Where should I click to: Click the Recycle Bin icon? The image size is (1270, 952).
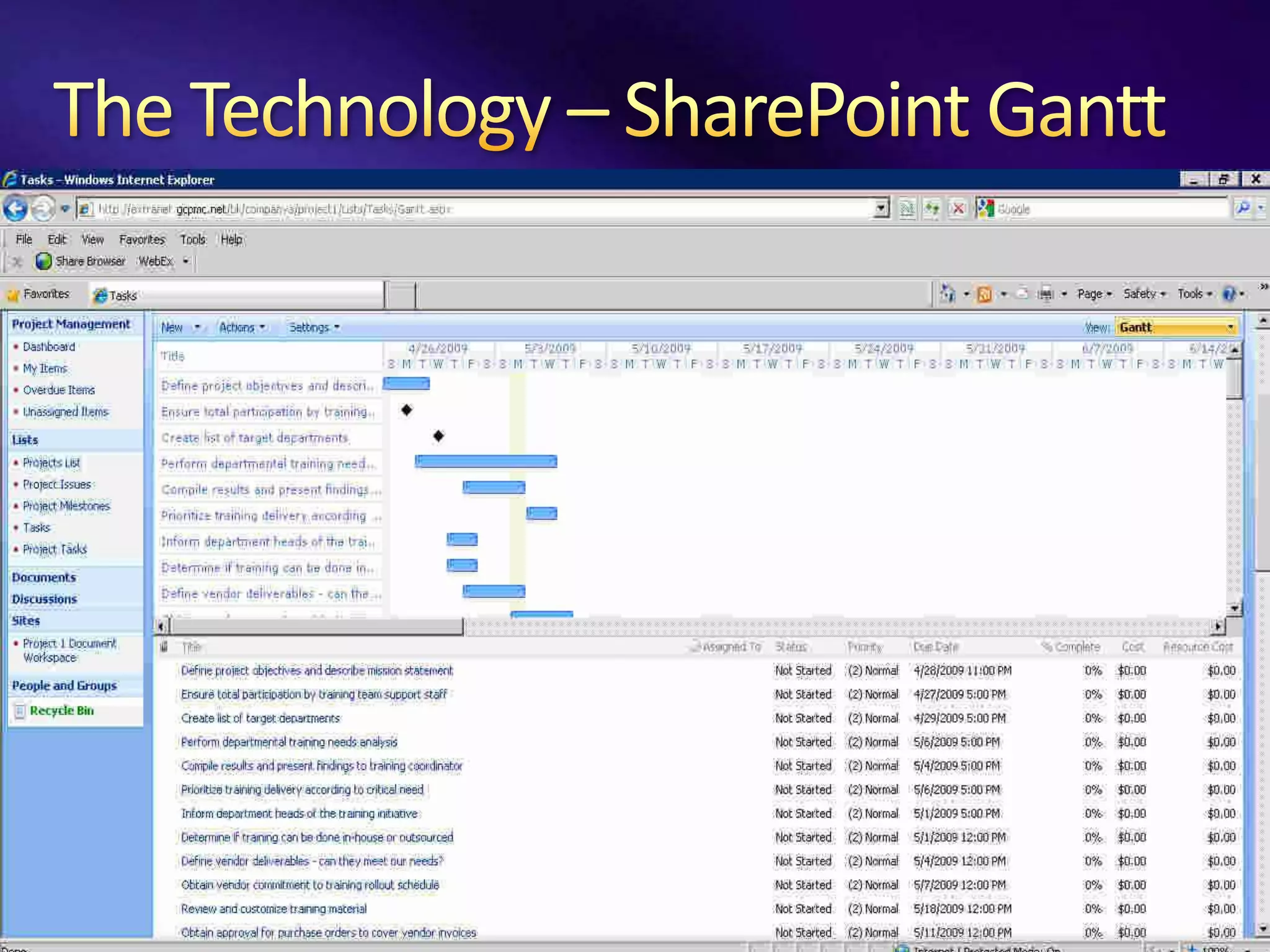19,712
